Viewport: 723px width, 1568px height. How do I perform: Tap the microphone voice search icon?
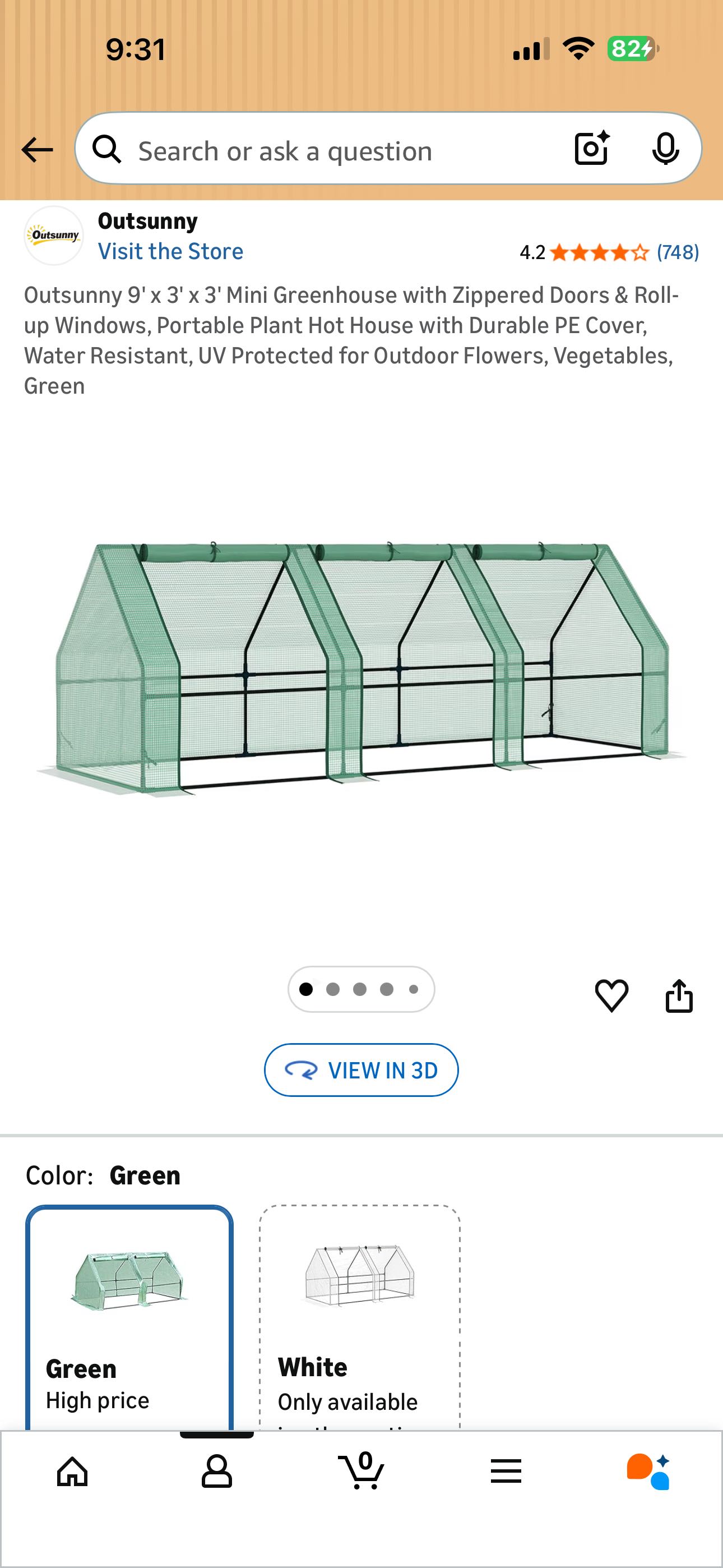pos(665,149)
